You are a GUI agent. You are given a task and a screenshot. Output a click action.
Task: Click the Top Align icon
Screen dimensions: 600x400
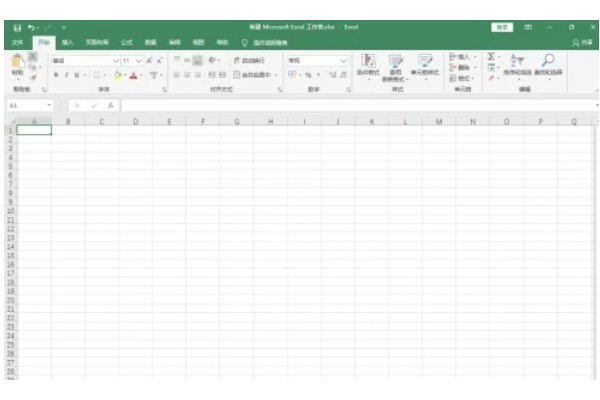click(176, 60)
